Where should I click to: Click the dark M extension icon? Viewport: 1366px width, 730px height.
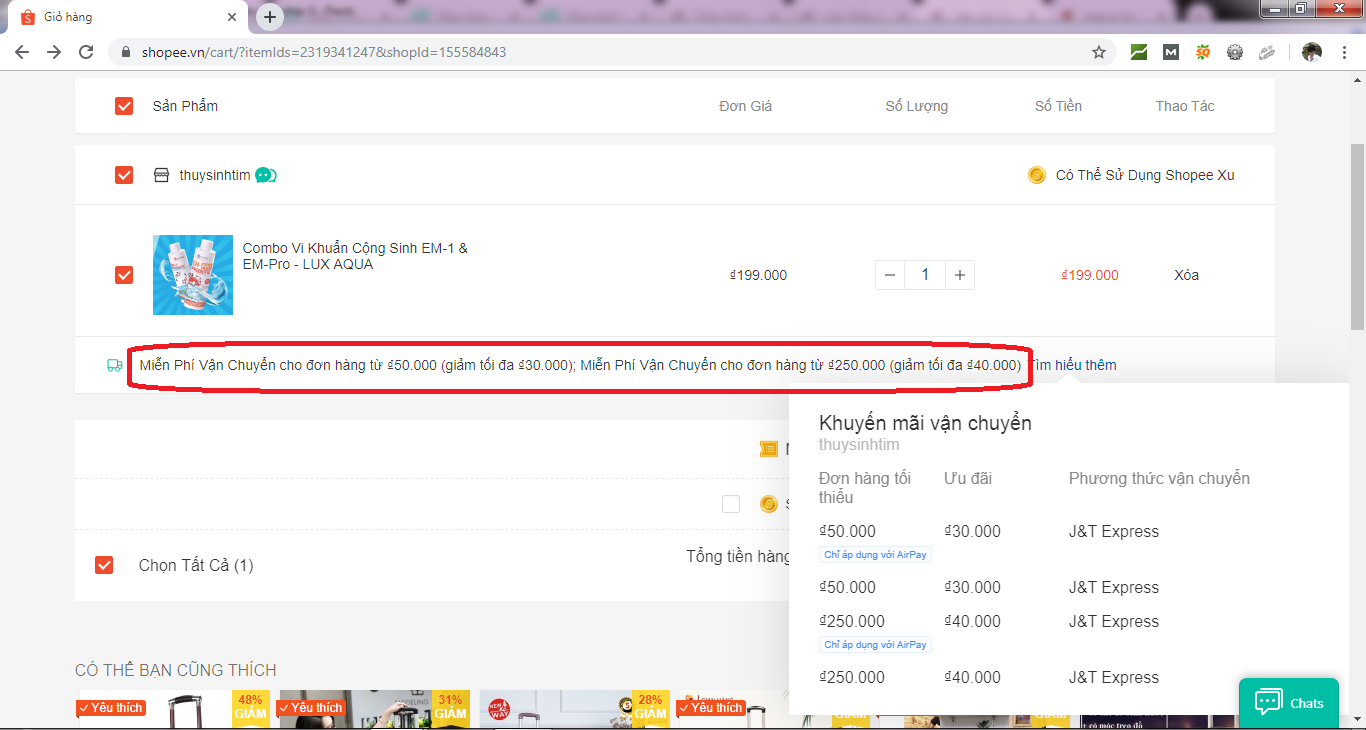coord(1171,52)
